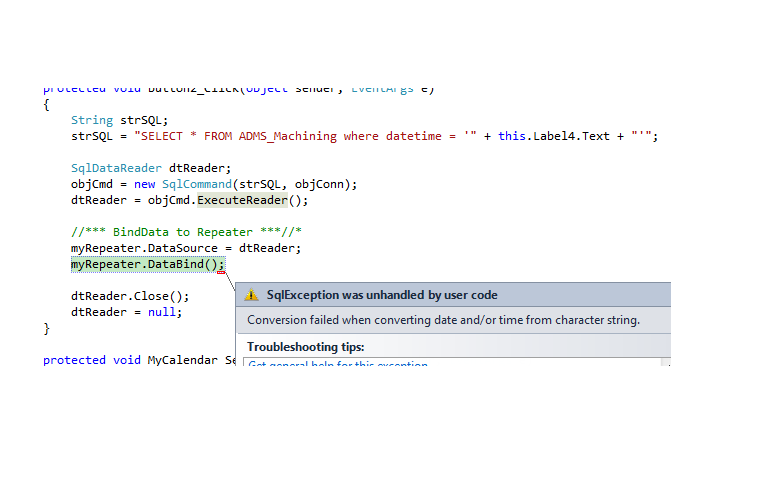Click the 'dtReader = null;' line
This screenshot has width=768, height=480.
coord(126,312)
